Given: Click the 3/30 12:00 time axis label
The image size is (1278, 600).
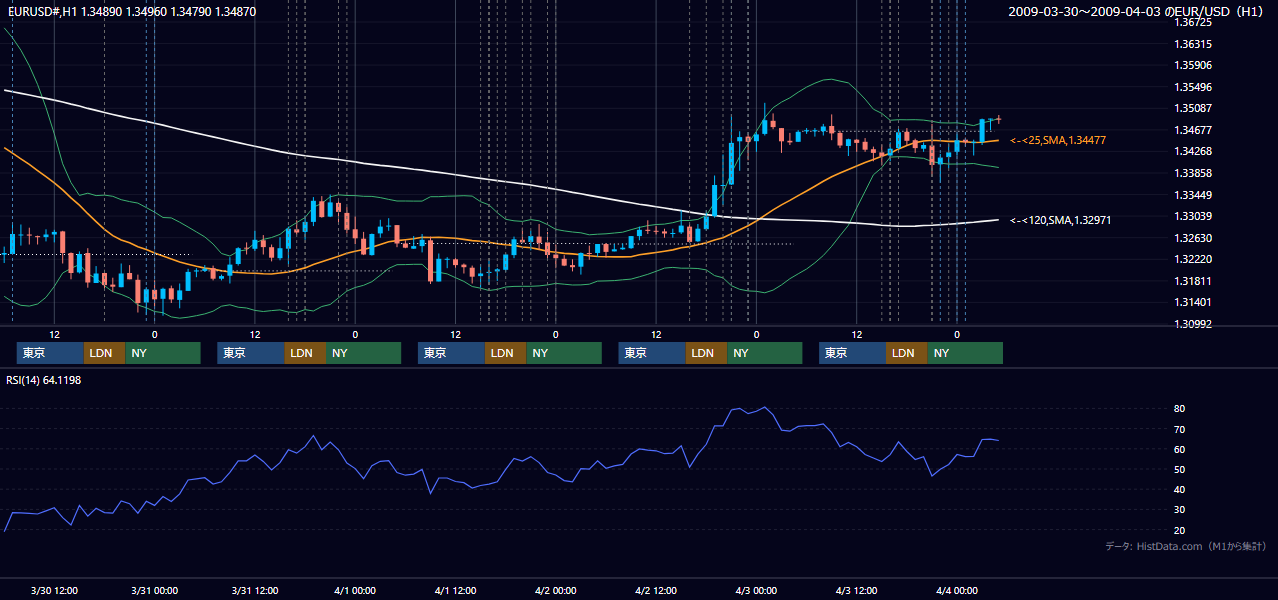Looking at the screenshot, I should [x=54, y=590].
